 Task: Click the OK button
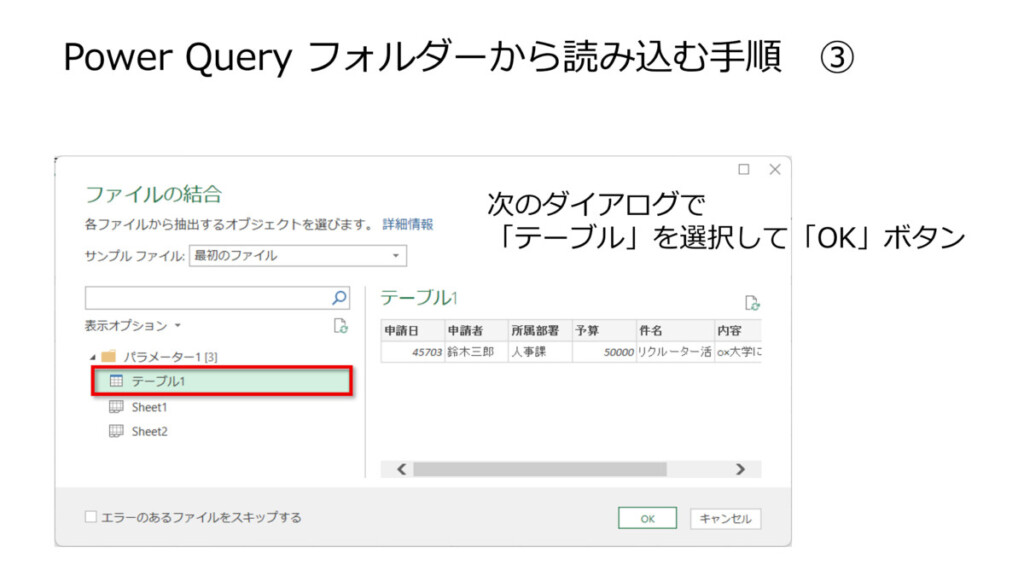pos(647,519)
